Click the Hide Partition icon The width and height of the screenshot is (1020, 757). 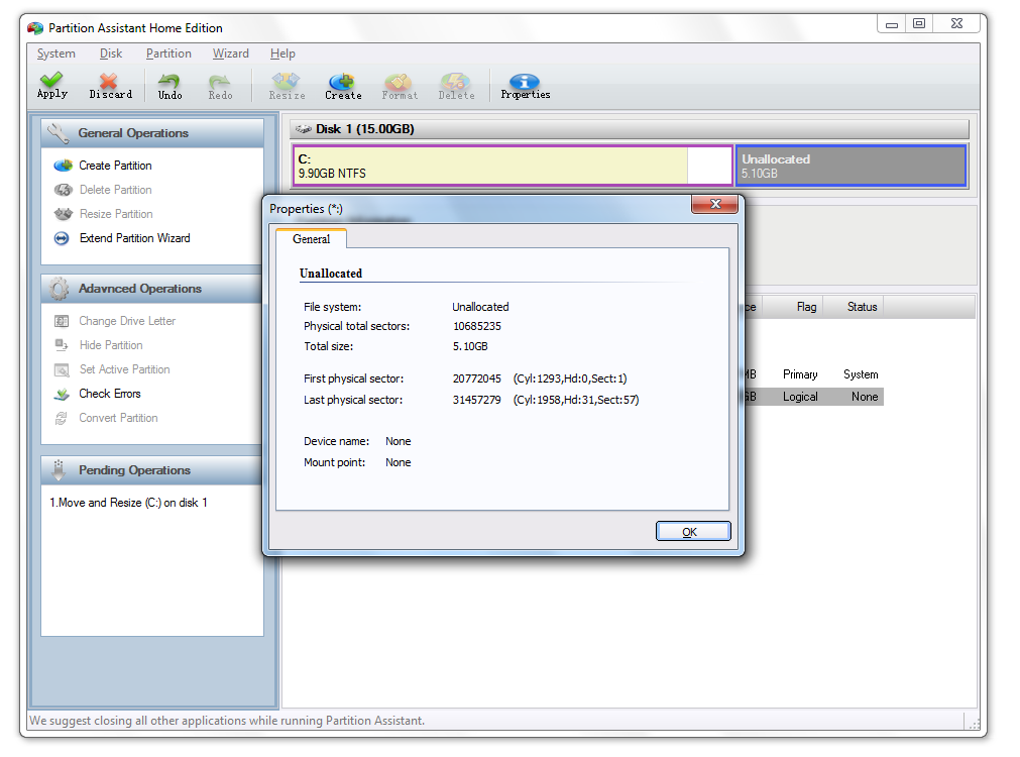coord(61,345)
